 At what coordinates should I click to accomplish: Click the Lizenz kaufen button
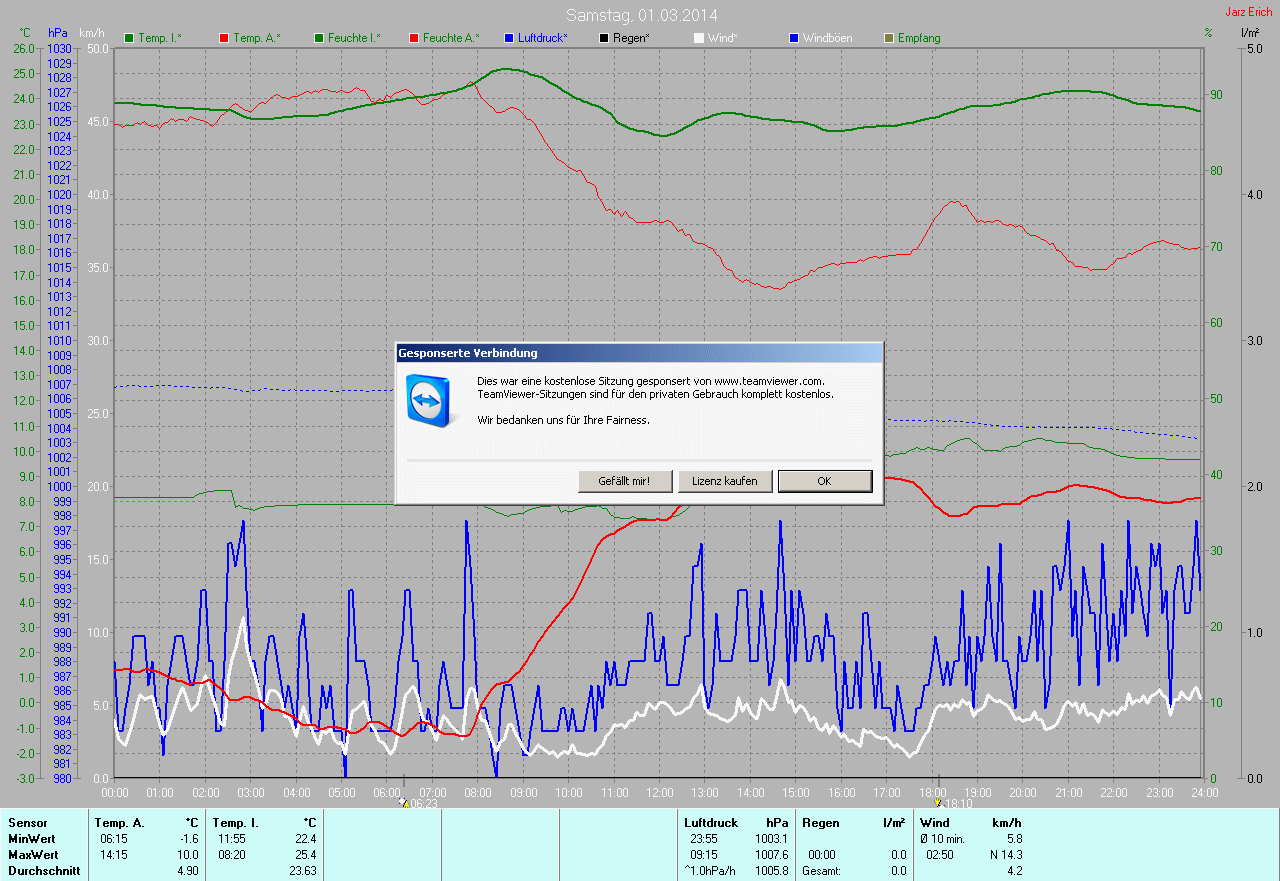click(x=725, y=481)
